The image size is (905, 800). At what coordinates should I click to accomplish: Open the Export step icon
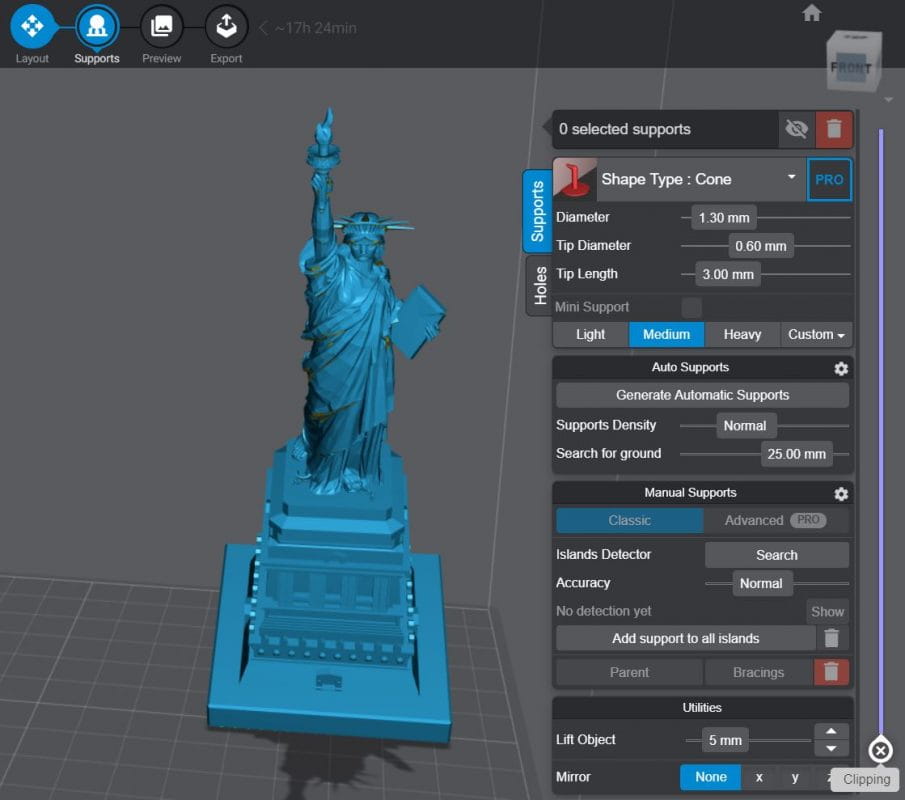226,26
